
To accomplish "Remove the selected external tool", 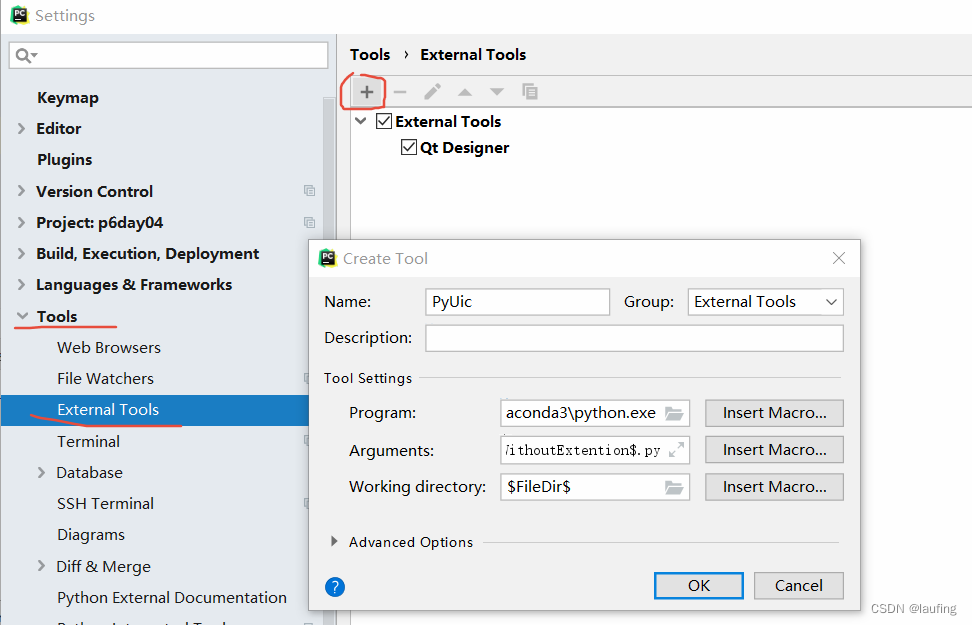I will tap(399, 91).
